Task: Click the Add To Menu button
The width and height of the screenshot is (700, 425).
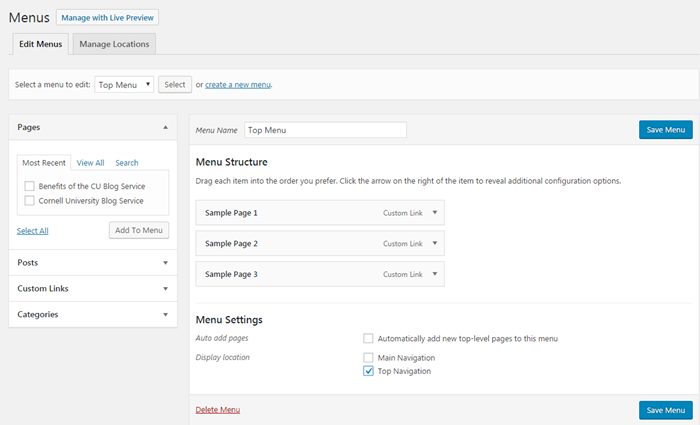Action: (139, 230)
